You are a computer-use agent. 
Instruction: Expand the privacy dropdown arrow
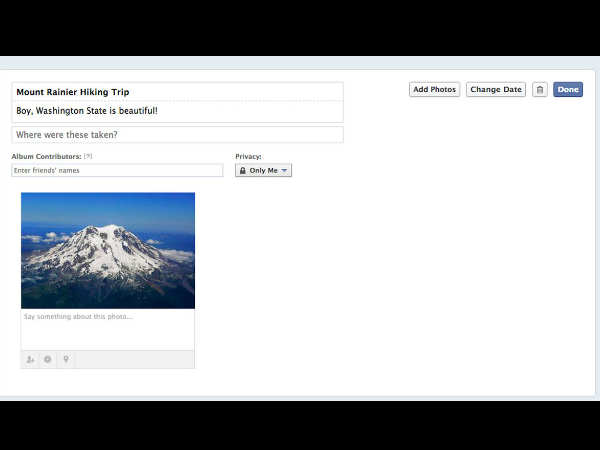pyautogui.click(x=284, y=170)
